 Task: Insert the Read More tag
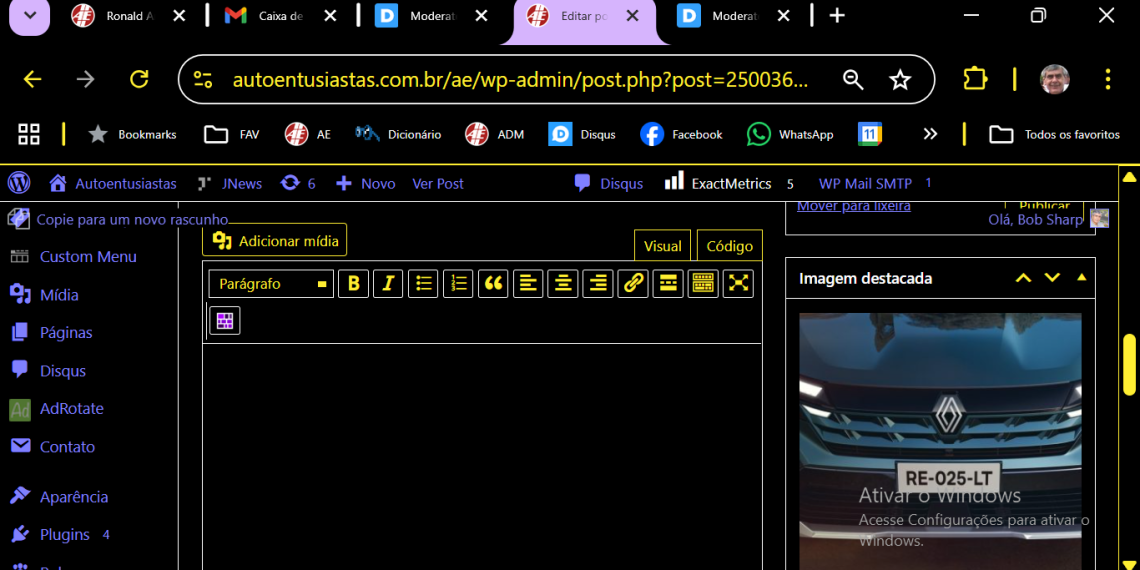click(x=668, y=284)
